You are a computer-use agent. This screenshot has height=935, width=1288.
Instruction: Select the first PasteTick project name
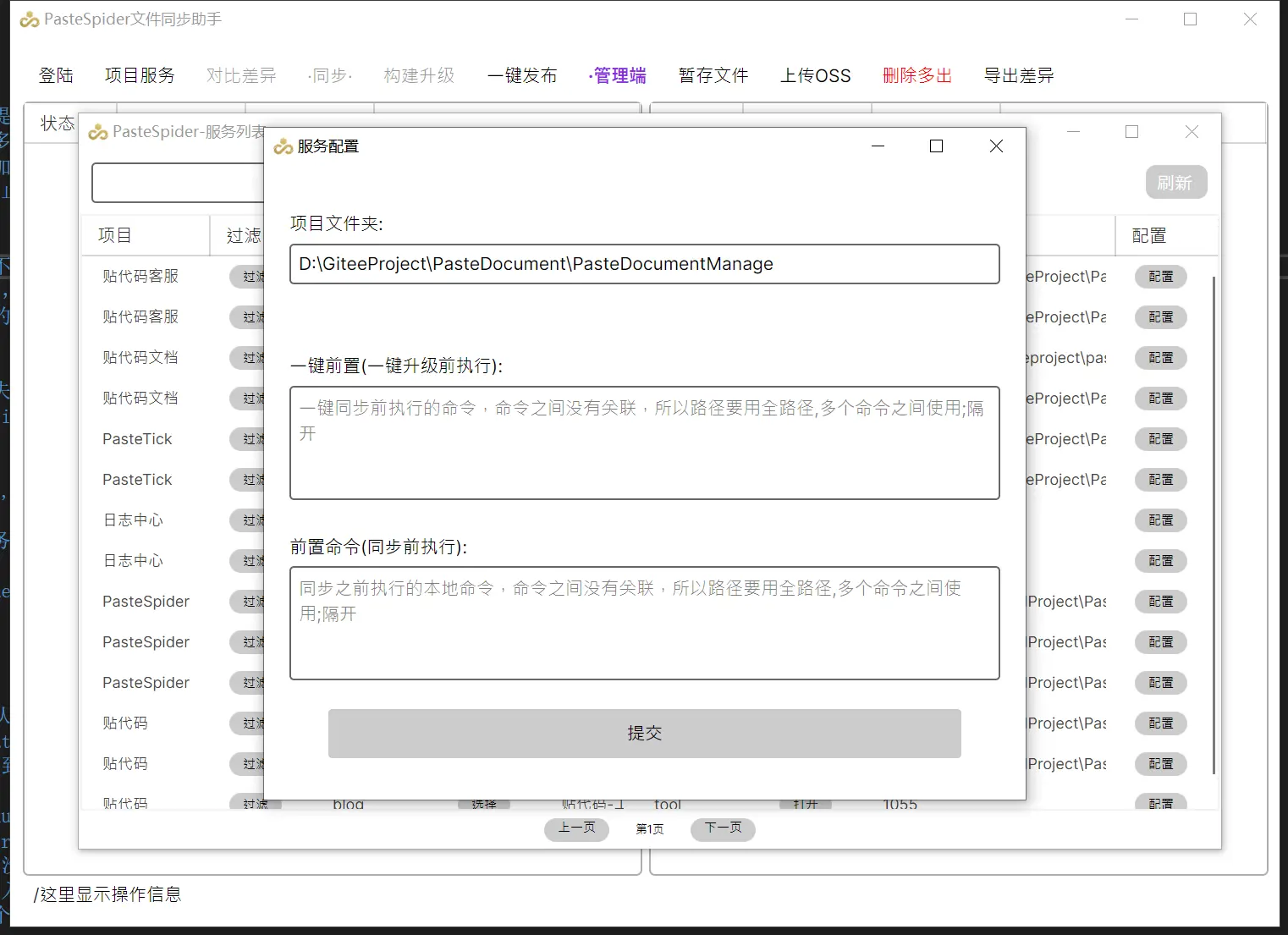pyautogui.click(x=137, y=439)
